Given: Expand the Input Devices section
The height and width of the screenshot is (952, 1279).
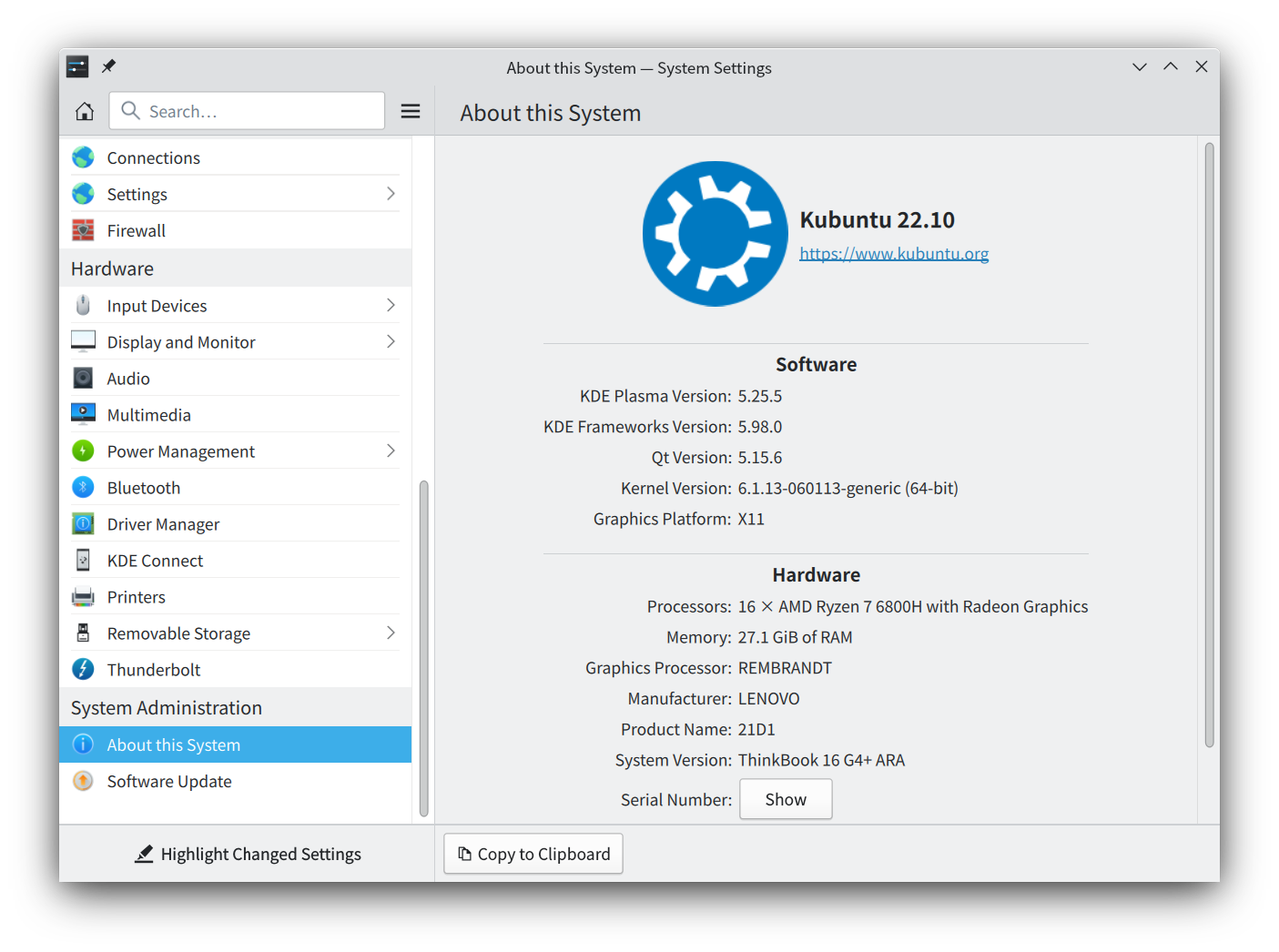Looking at the screenshot, I should tap(391, 305).
